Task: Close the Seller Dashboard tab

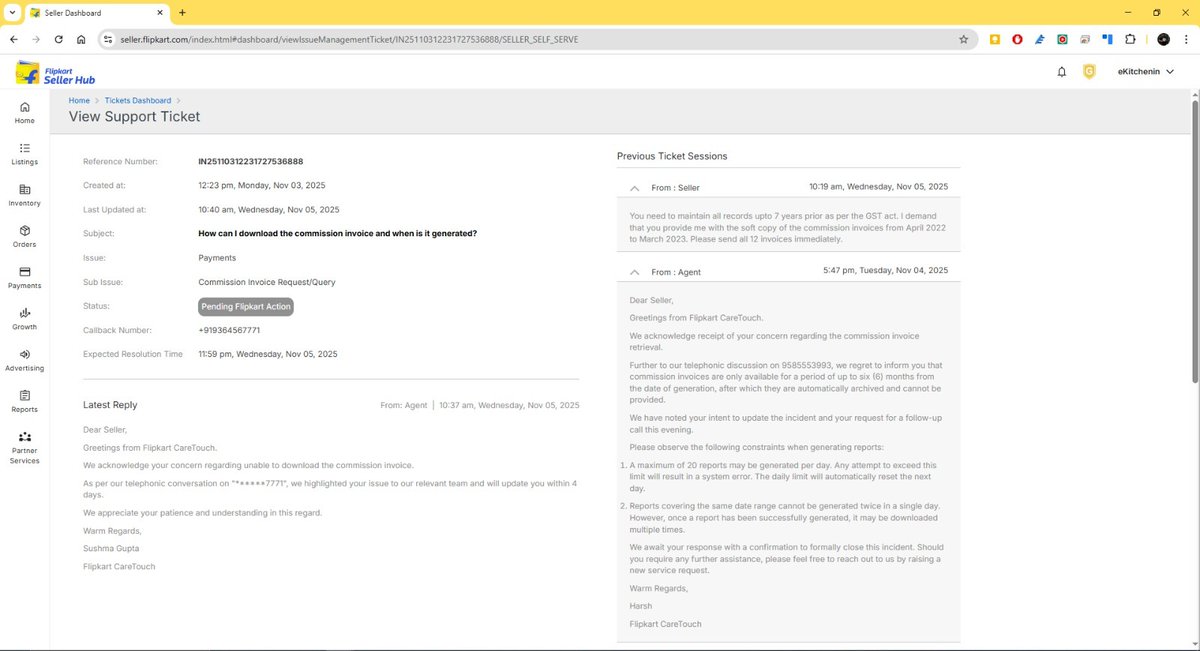Action: pyautogui.click(x=159, y=12)
